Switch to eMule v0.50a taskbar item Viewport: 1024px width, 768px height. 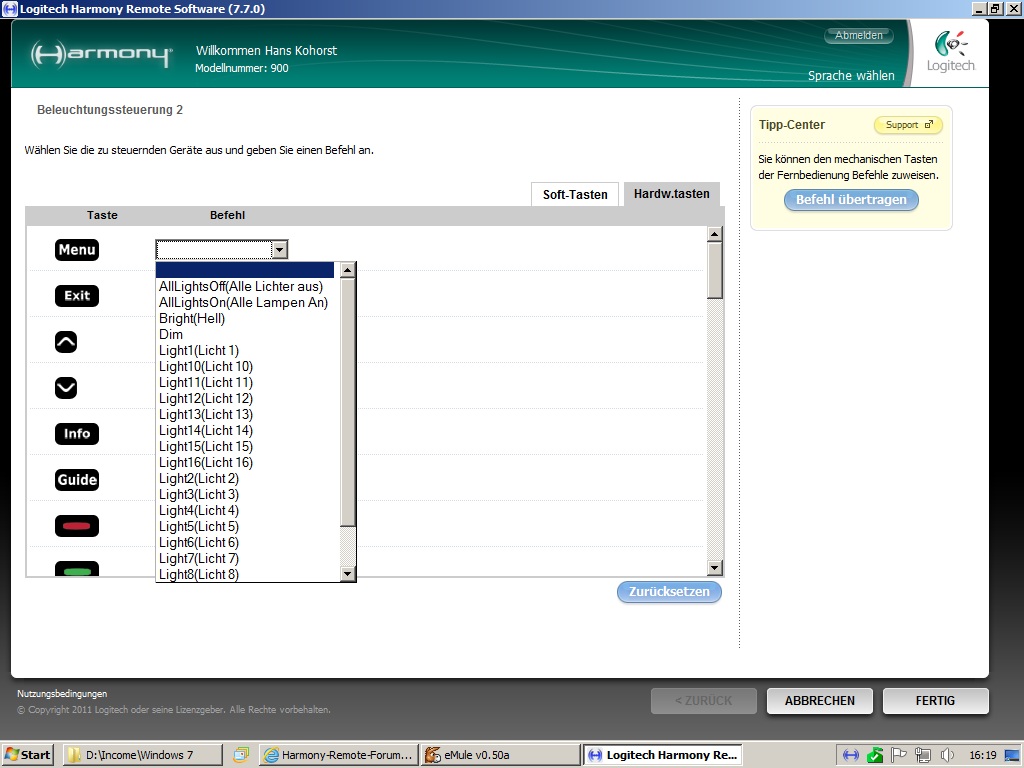[x=501, y=755]
